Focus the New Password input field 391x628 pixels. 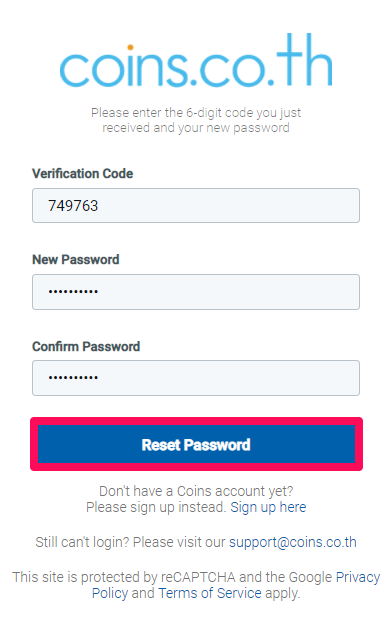196,292
